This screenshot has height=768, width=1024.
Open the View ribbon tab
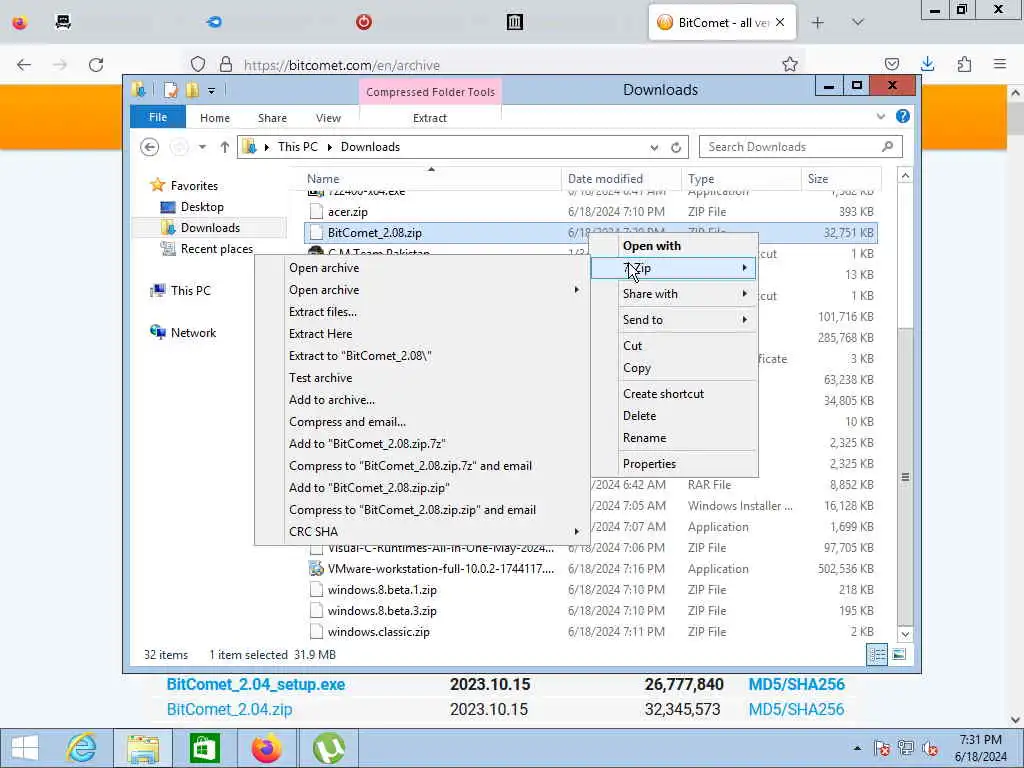click(328, 118)
